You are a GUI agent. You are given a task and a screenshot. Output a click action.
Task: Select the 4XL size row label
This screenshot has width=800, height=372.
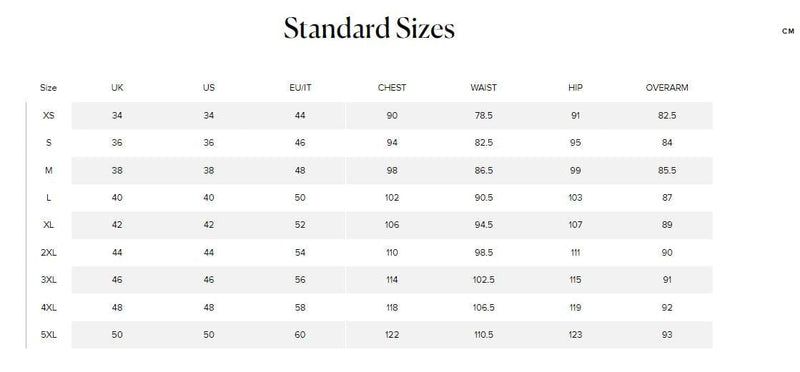coord(48,308)
